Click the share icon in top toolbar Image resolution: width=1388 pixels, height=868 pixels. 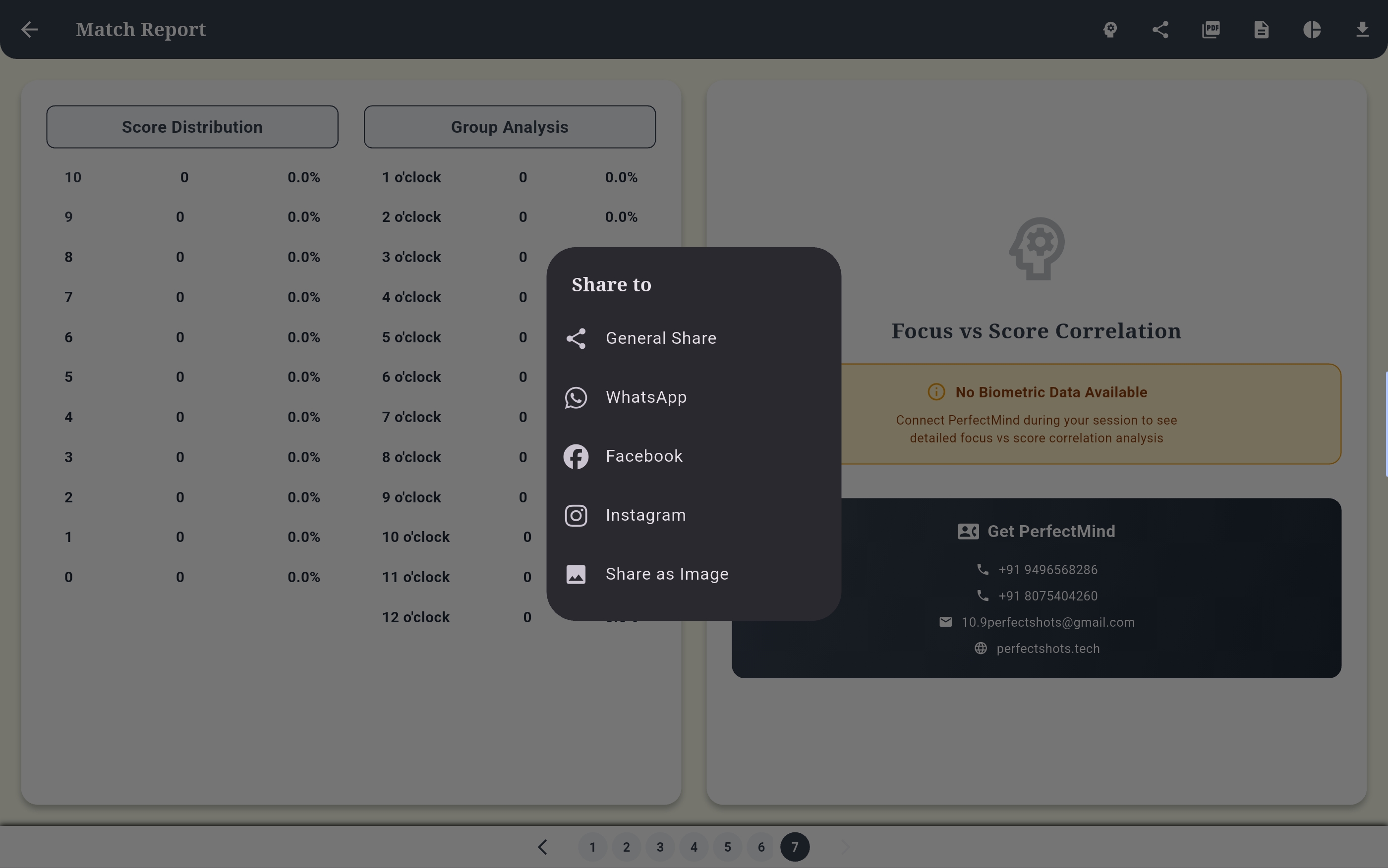pos(1160,29)
